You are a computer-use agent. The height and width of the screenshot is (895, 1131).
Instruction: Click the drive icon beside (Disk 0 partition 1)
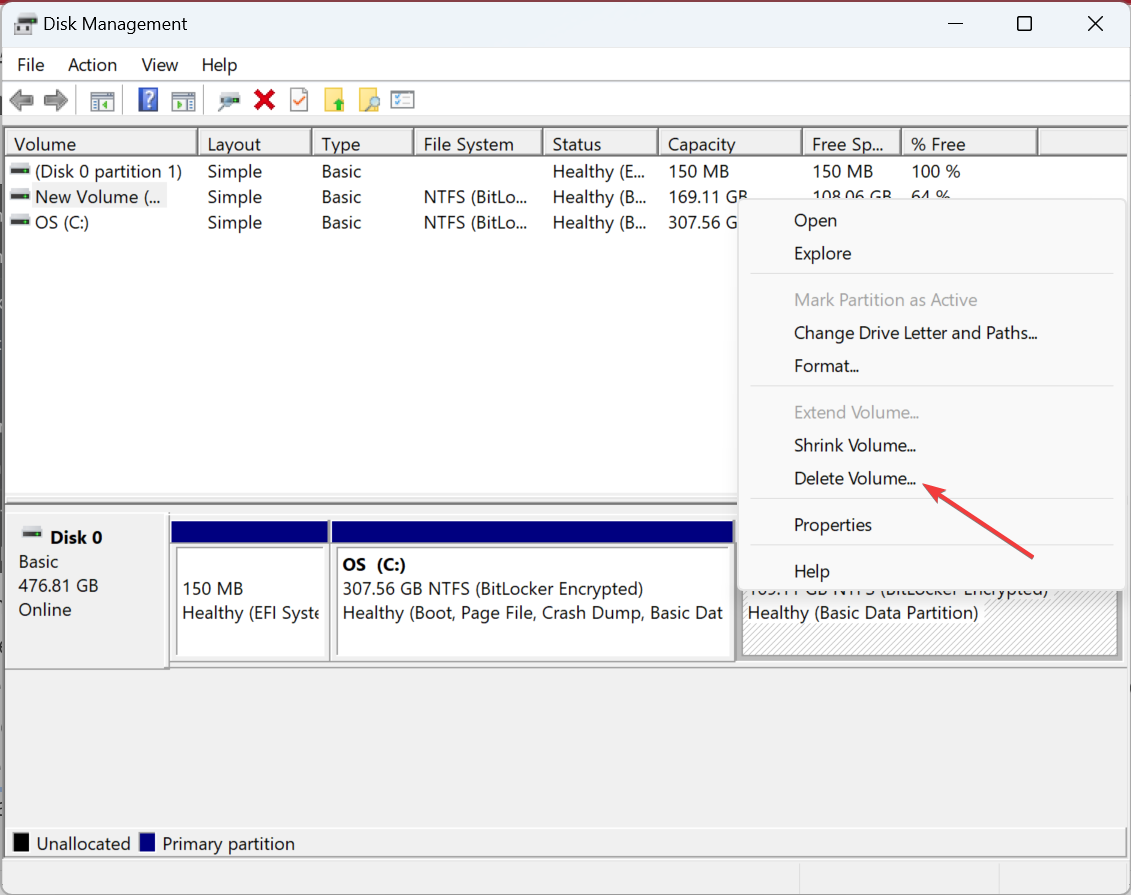click(20, 170)
